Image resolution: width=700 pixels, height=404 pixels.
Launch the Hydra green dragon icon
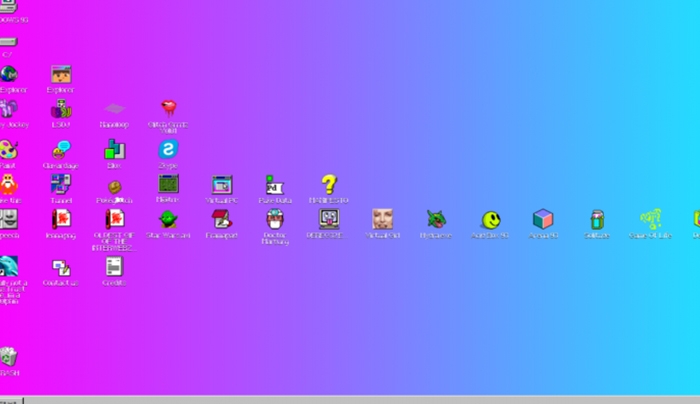(x=436, y=219)
